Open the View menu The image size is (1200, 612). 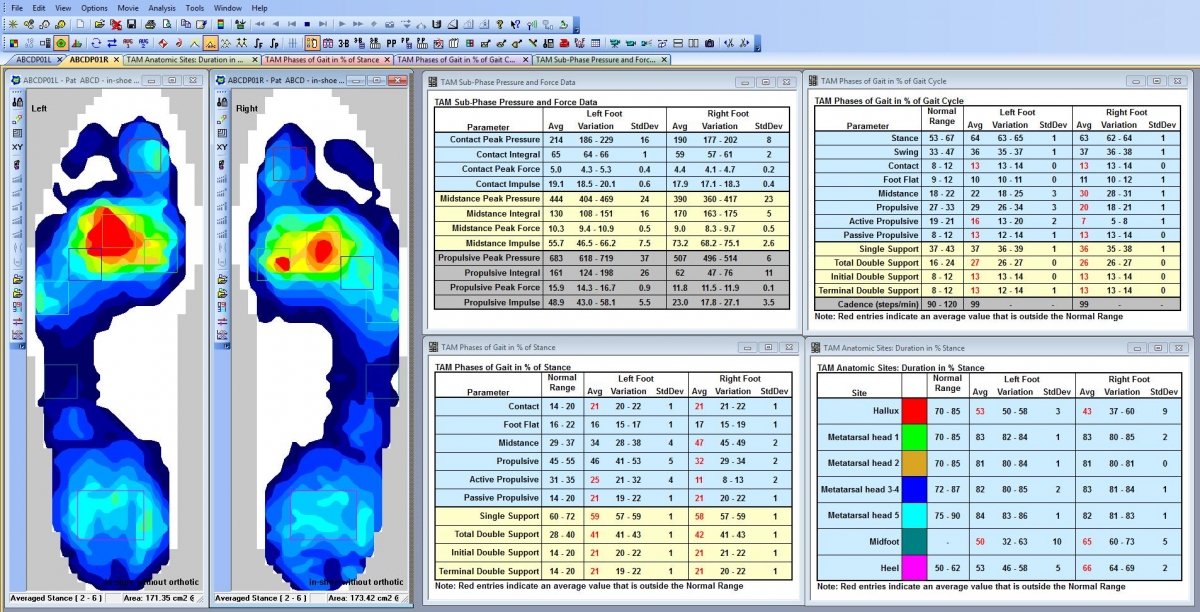point(63,8)
